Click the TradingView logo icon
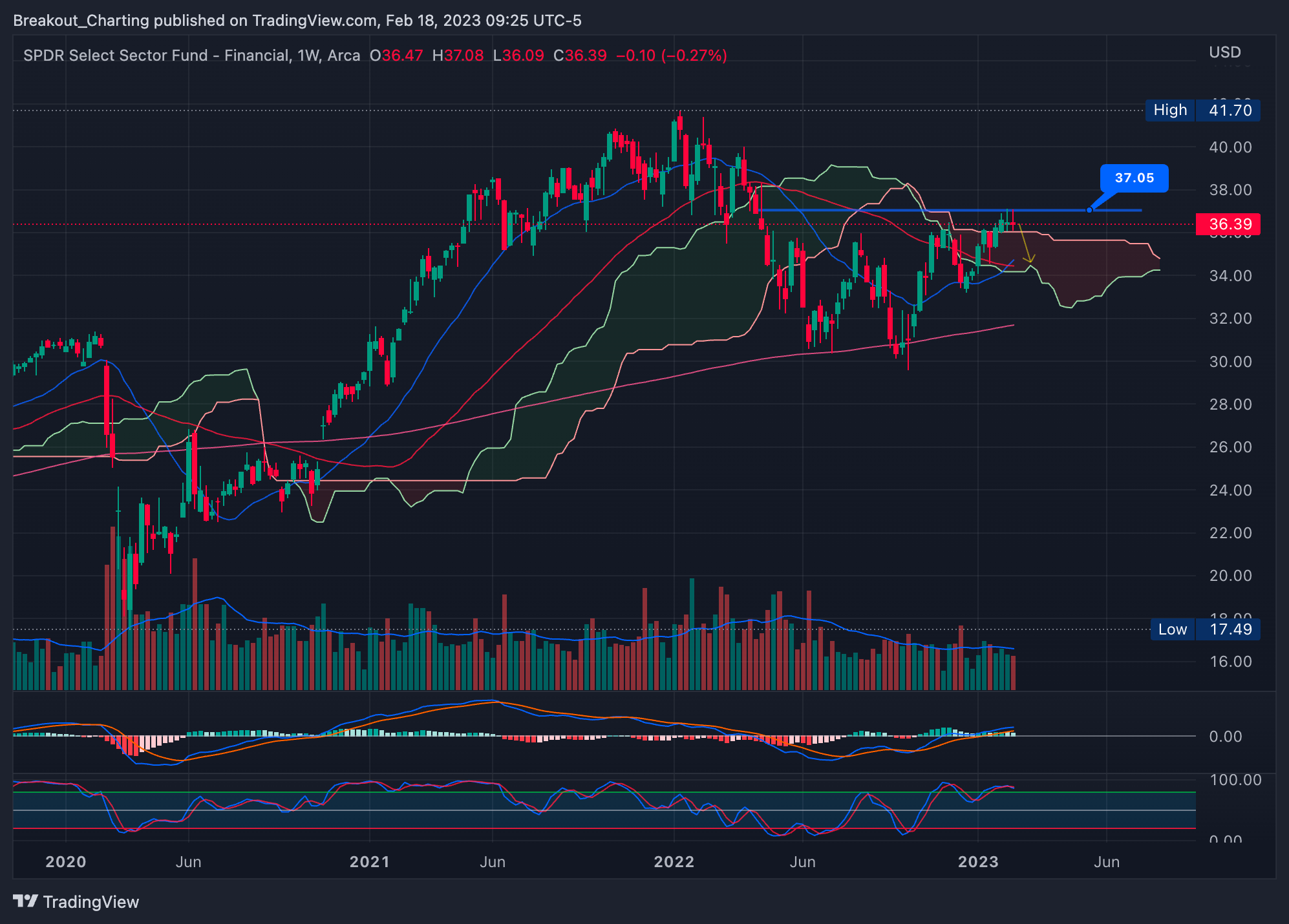 (26, 901)
